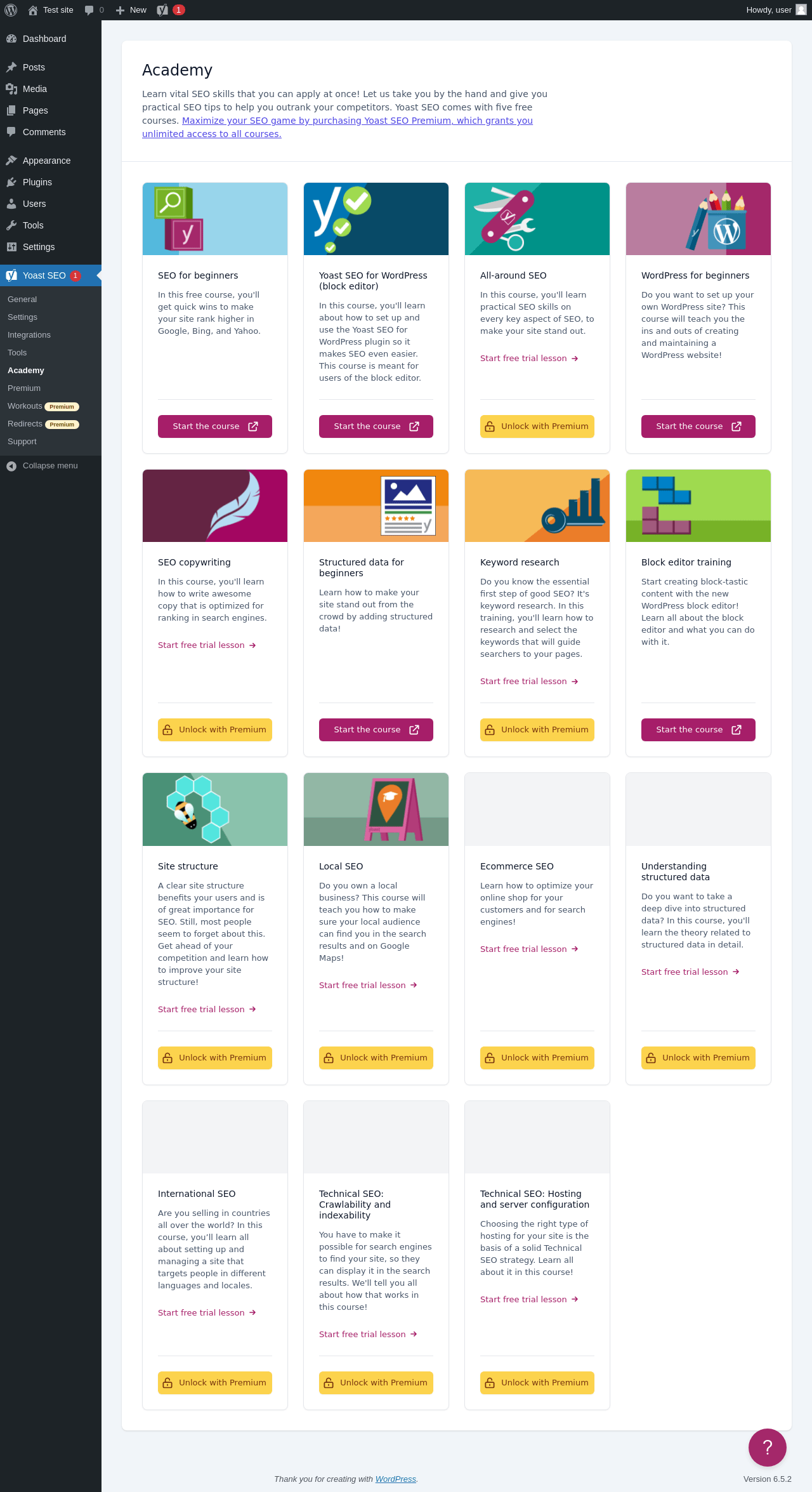
Task: Click the Users icon in the sidebar
Action: tap(11, 204)
